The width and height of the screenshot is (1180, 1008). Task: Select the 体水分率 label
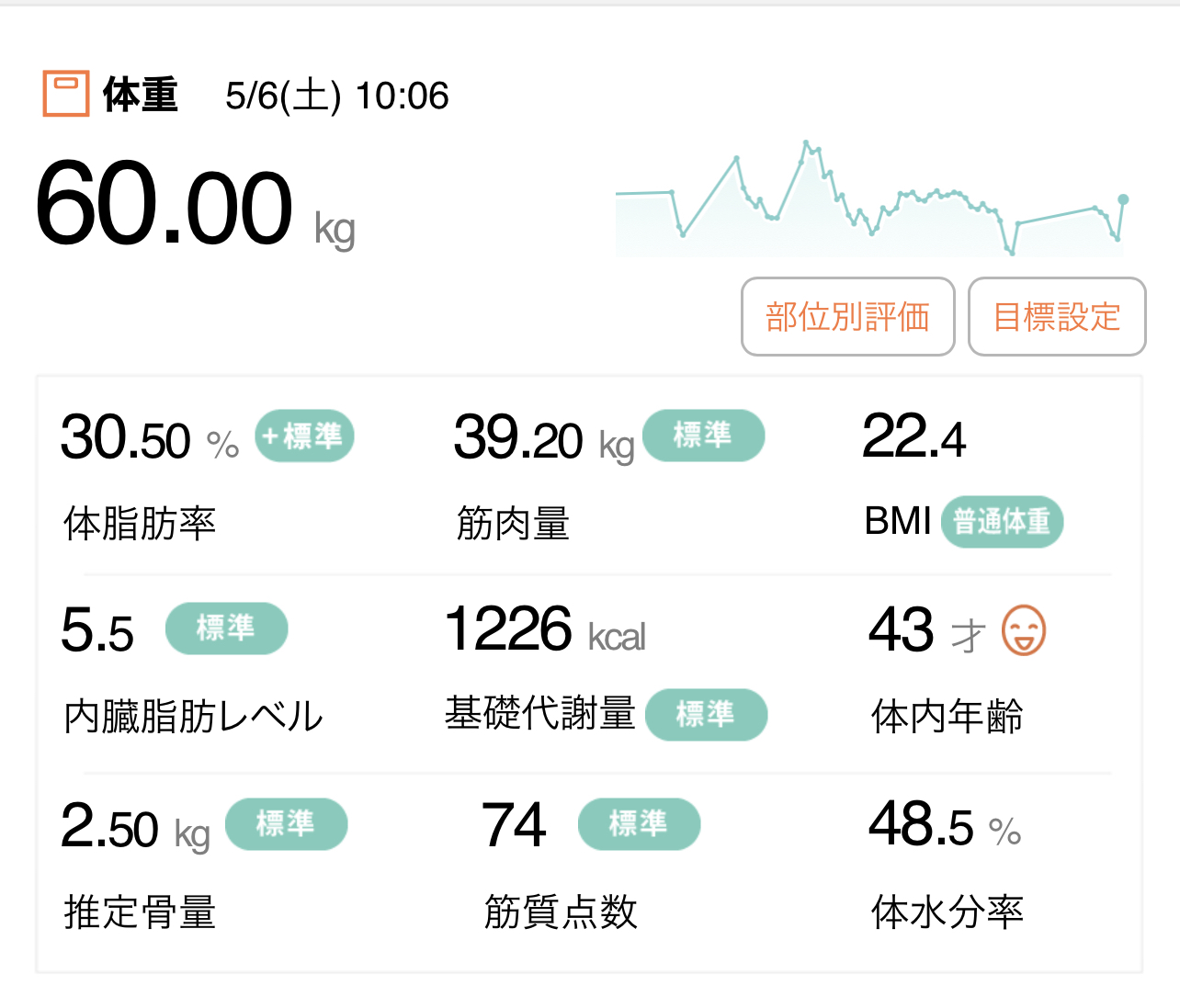947,912
